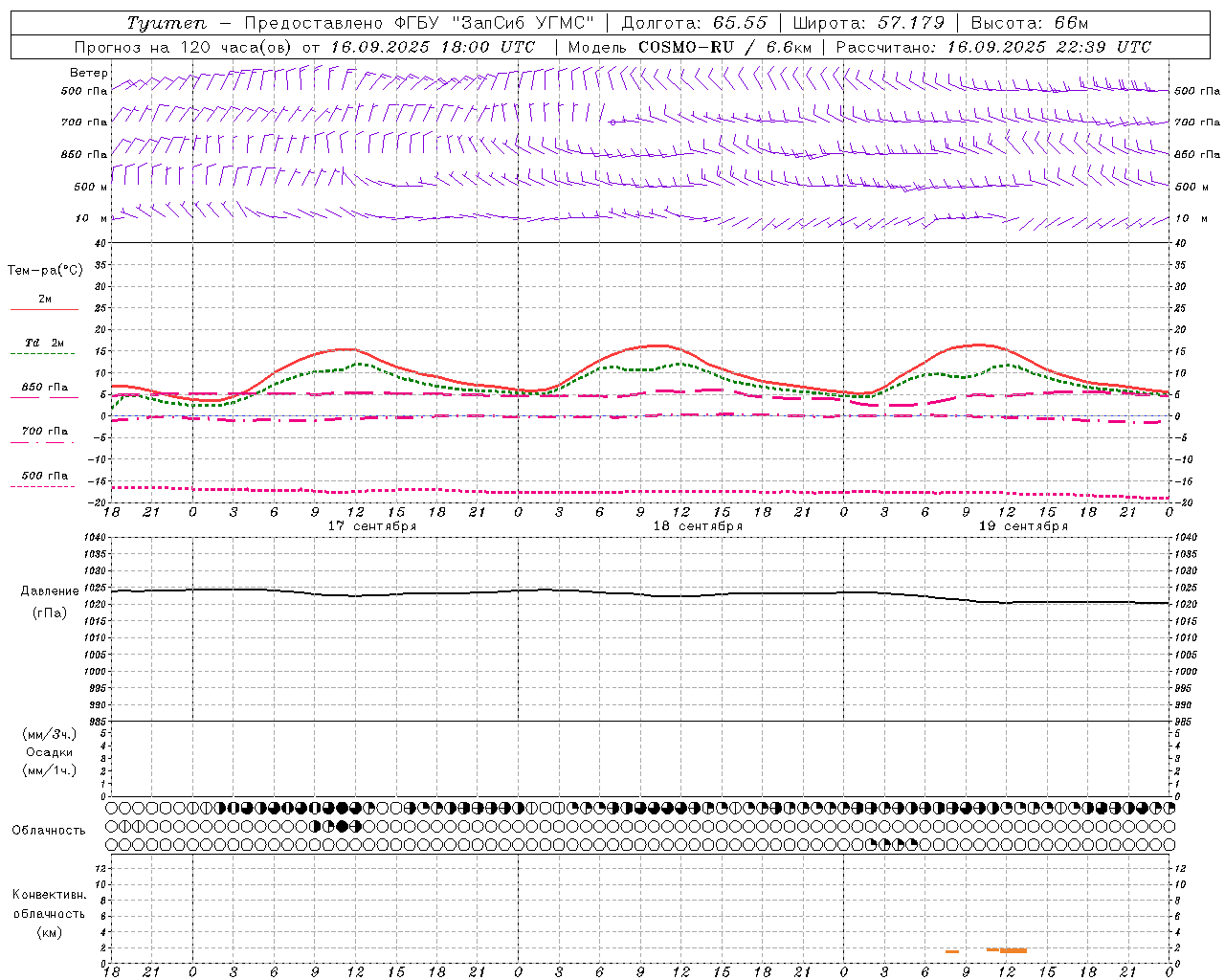Click the 17 сентября date label
Image resolution: width=1225 pixels, height=980 pixels.
[x=372, y=526]
